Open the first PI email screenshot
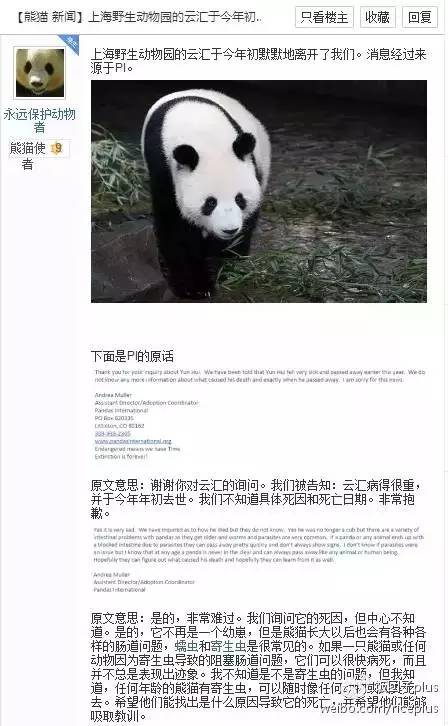Viewport: 448px width, 726px height. [x=259, y=414]
